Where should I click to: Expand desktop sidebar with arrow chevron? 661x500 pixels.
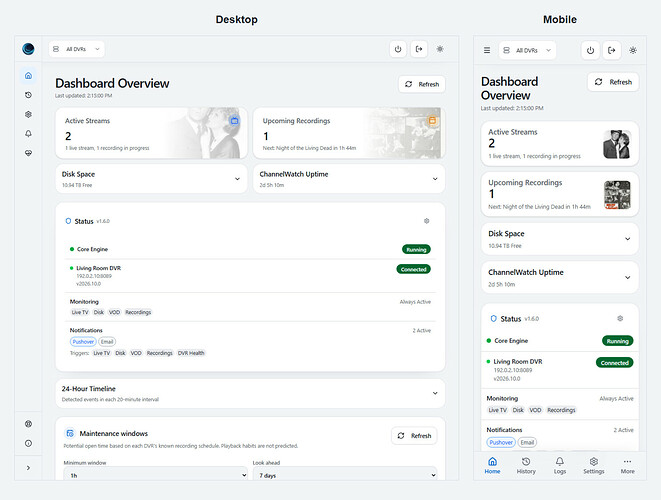(28, 468)
